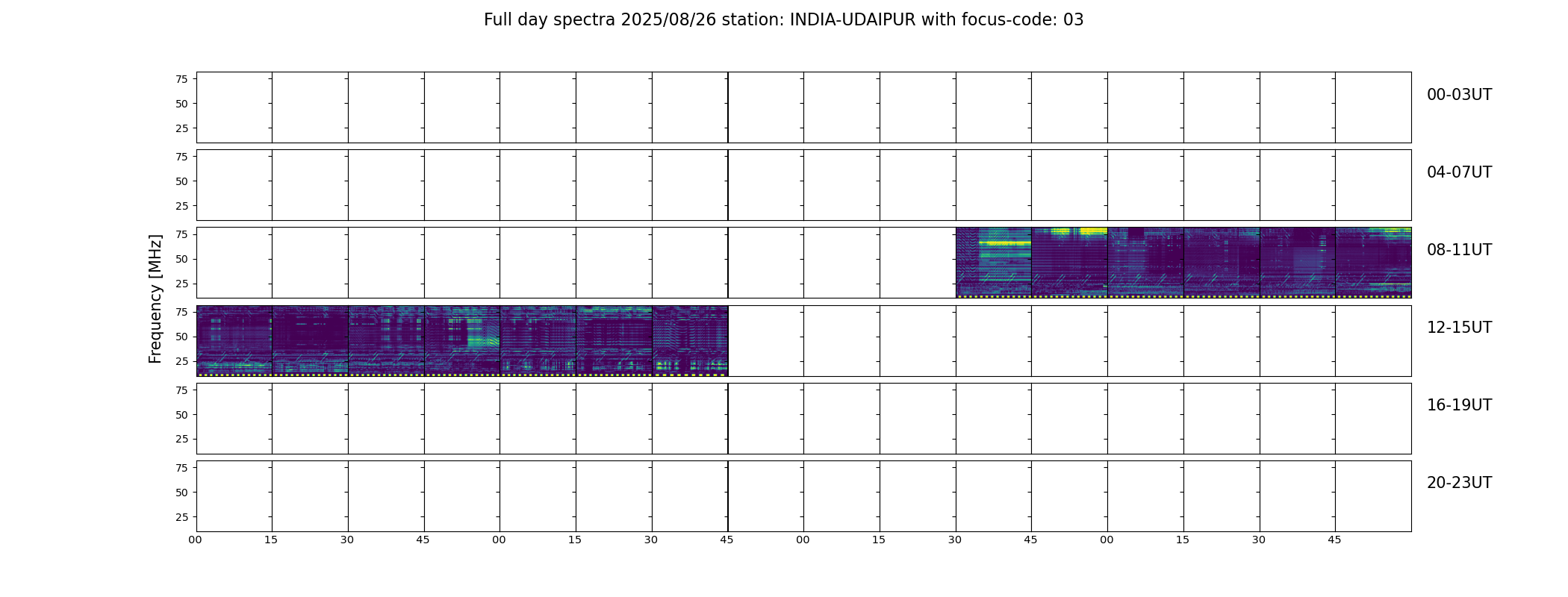
Task: Open the 11:45 spectrogram panel in the 08-11UT row
Action: click(1373, 263)
